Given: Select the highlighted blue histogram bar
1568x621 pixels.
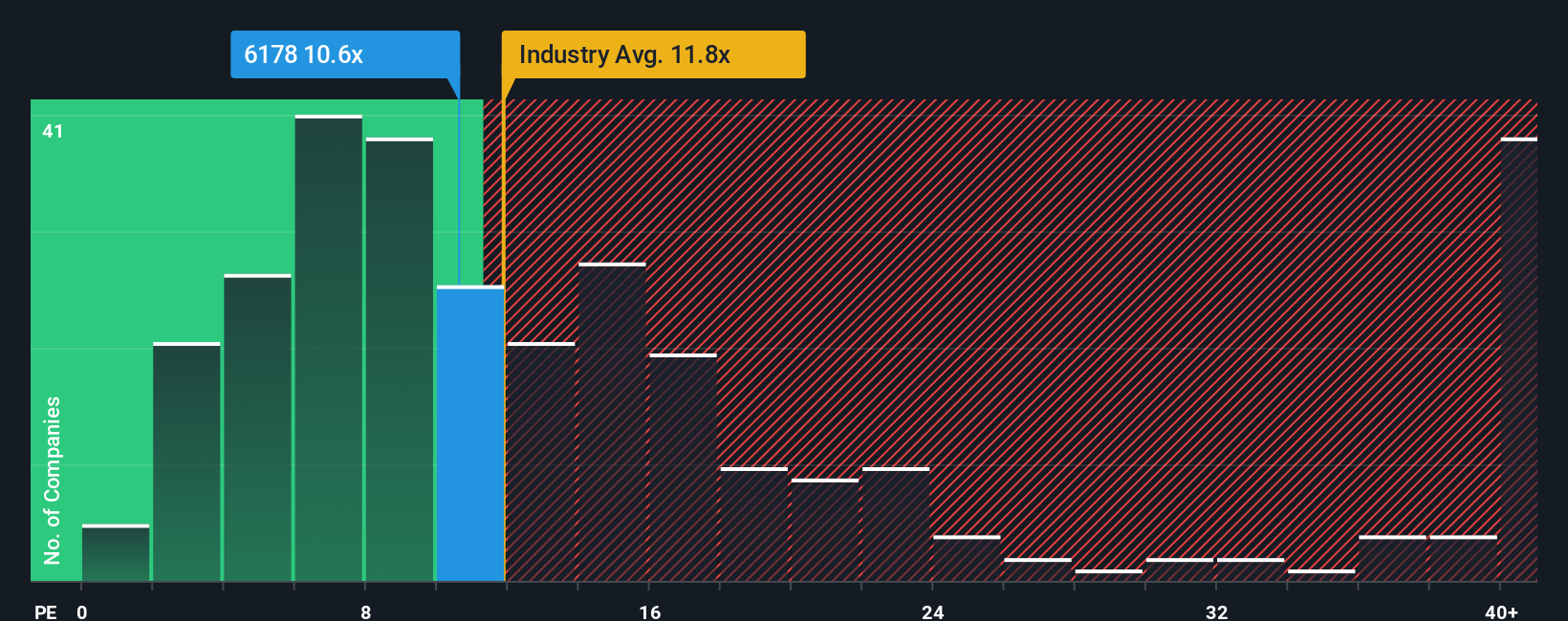Looking at the screenshot, I should click(470, 434).
